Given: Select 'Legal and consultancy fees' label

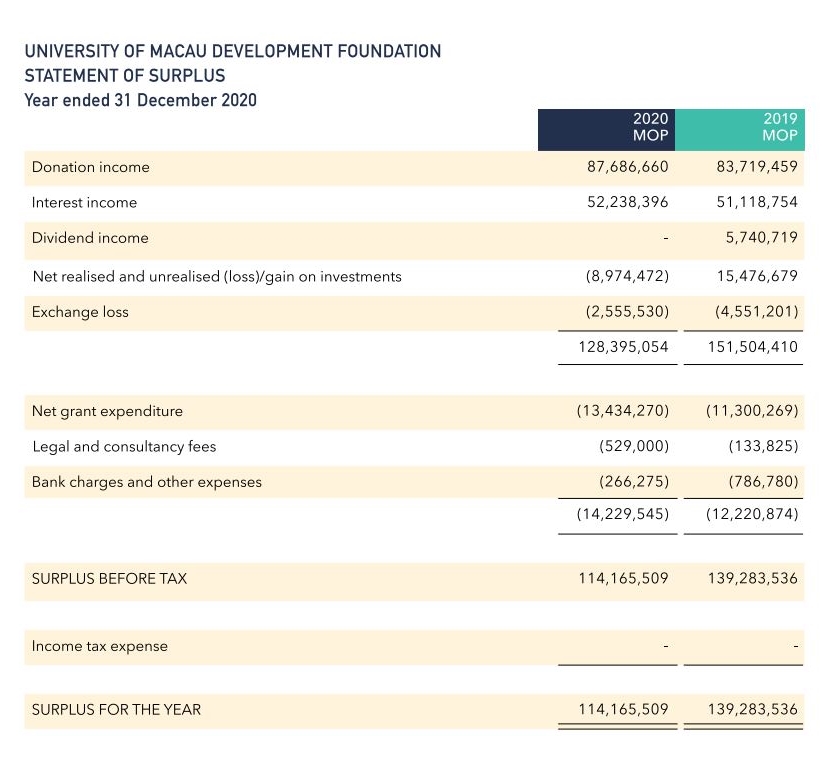Looking at the screenshot, I should click(x=124, y=446).
